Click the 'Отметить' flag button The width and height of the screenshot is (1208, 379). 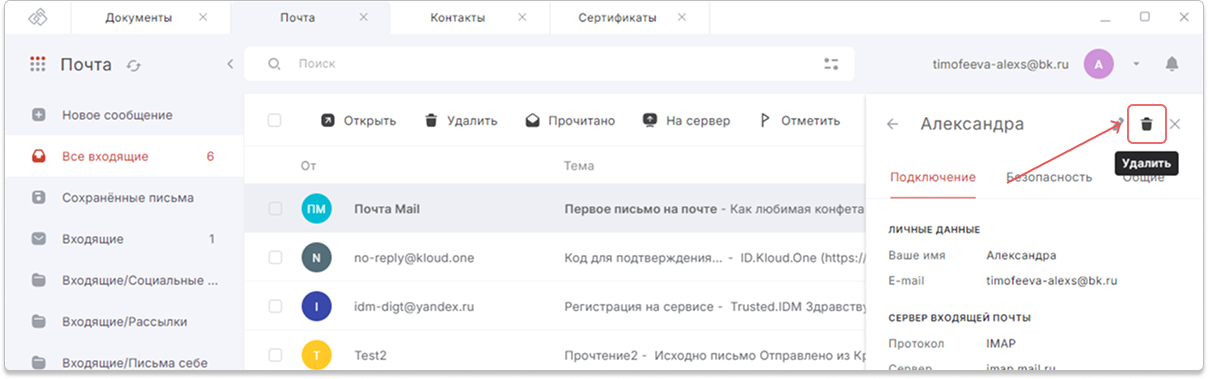click(800, 121)
